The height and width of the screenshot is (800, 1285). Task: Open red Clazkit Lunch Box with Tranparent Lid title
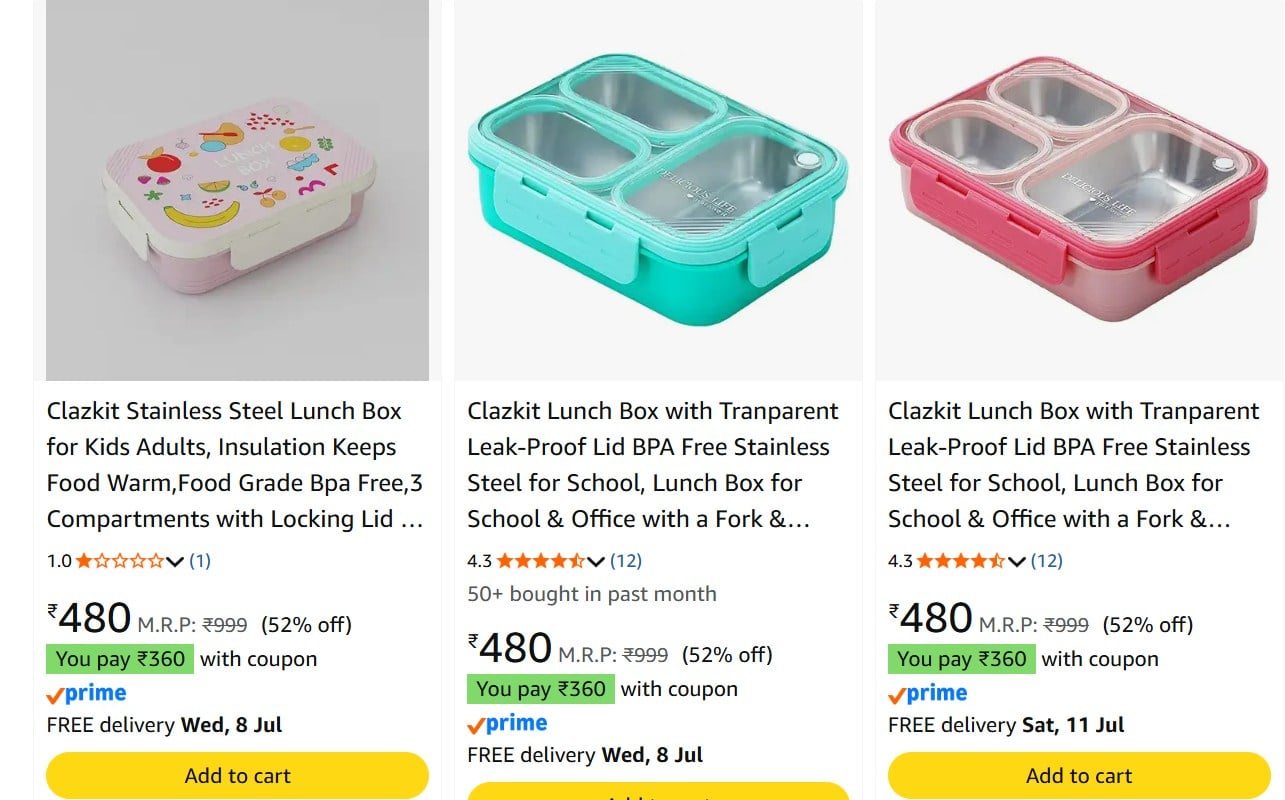pyautogui.click(x=1074, y=465)
